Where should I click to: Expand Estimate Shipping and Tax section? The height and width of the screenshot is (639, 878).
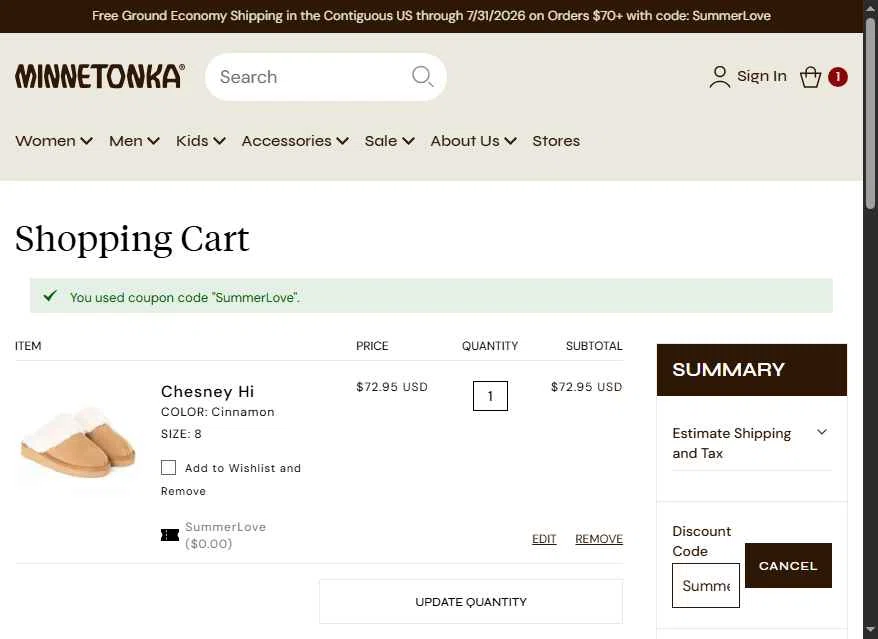click(751, 443)
